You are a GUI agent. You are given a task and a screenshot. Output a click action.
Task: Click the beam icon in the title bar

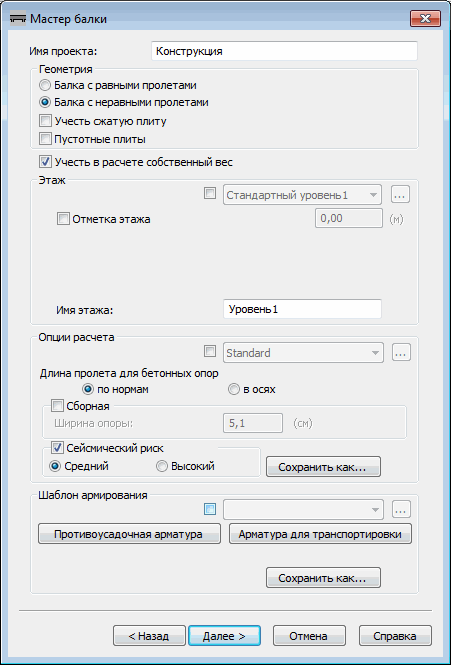coord(18,19)
